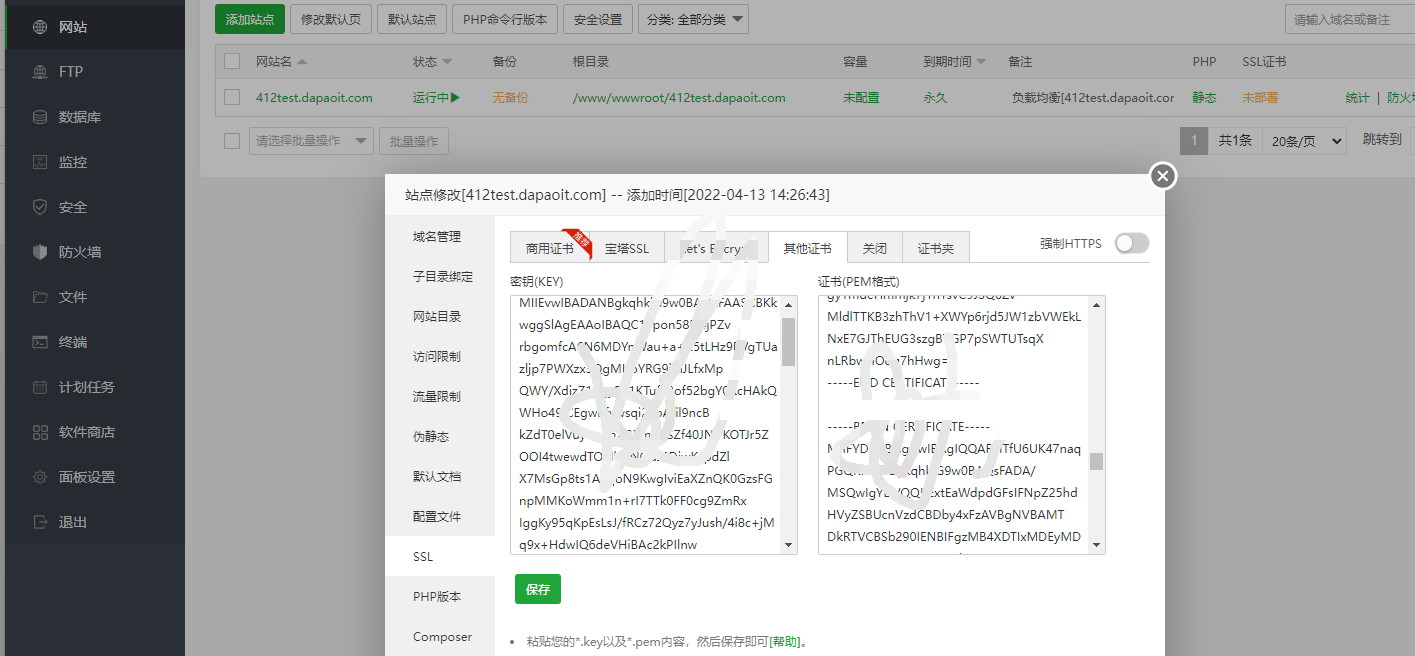
Task: Select the FTP sidebar icon
Action: click(40, 72)
